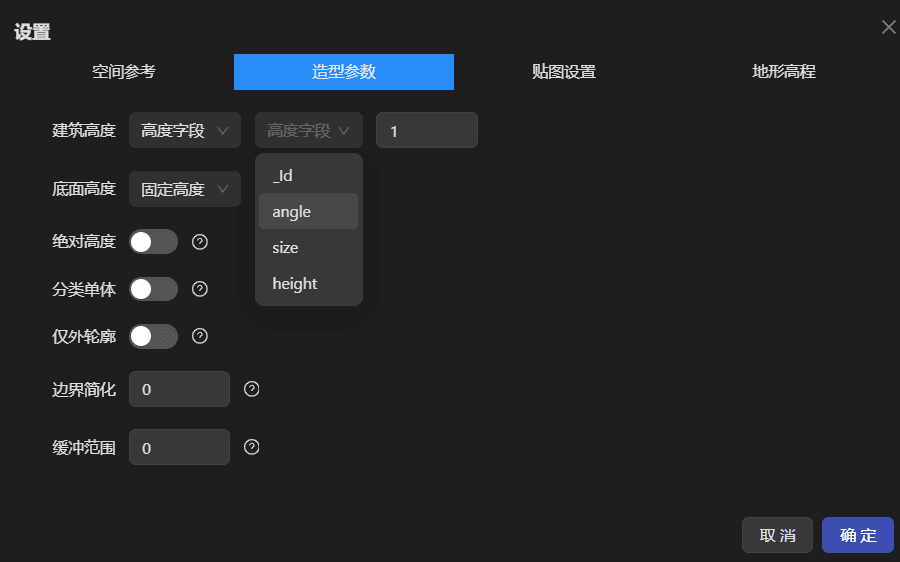Expand the 底面高度 固定高度 dropdown

(x=184, y=189)
